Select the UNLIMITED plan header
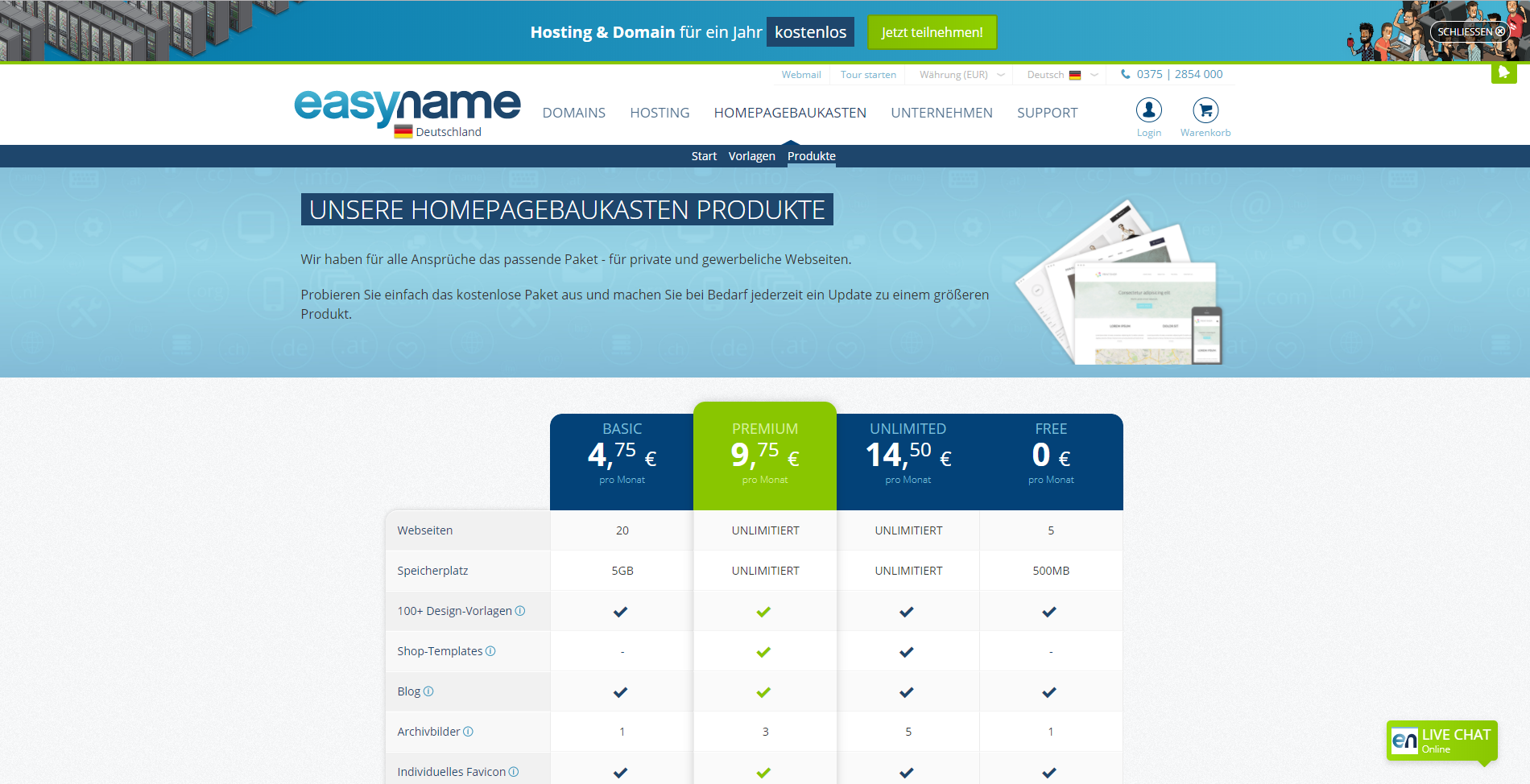 point(908,462)
